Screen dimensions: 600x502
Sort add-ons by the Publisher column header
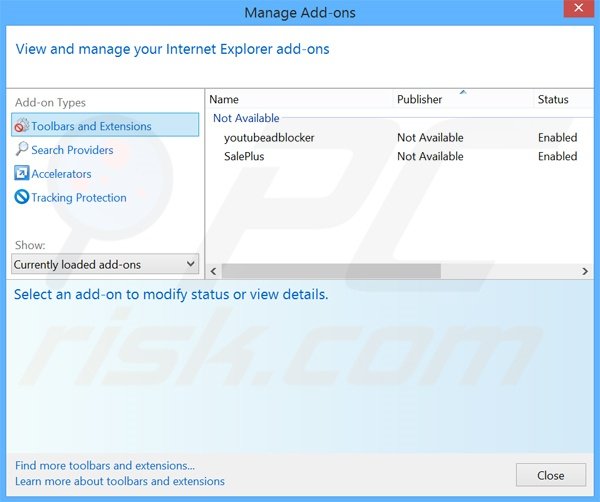(419, 99)
